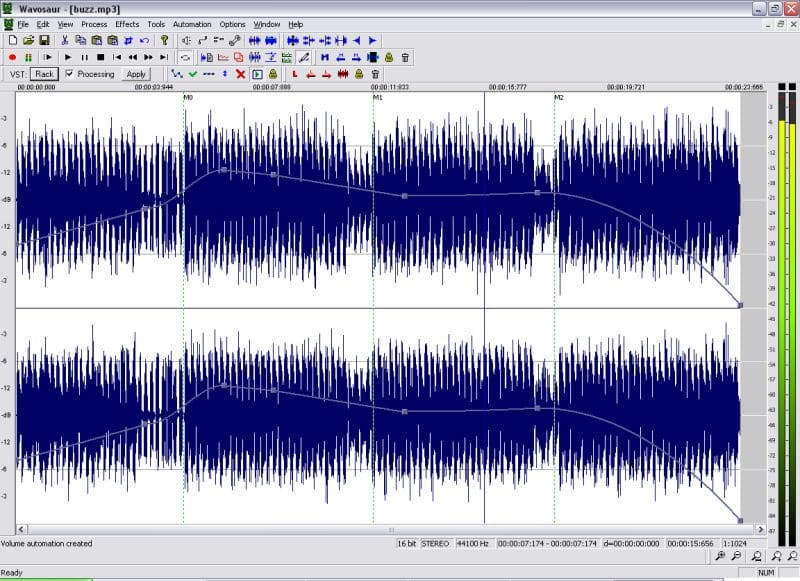800x581 pixels.
Task: Click the trash can in markers toolbar
Action: tap(375, 74)
